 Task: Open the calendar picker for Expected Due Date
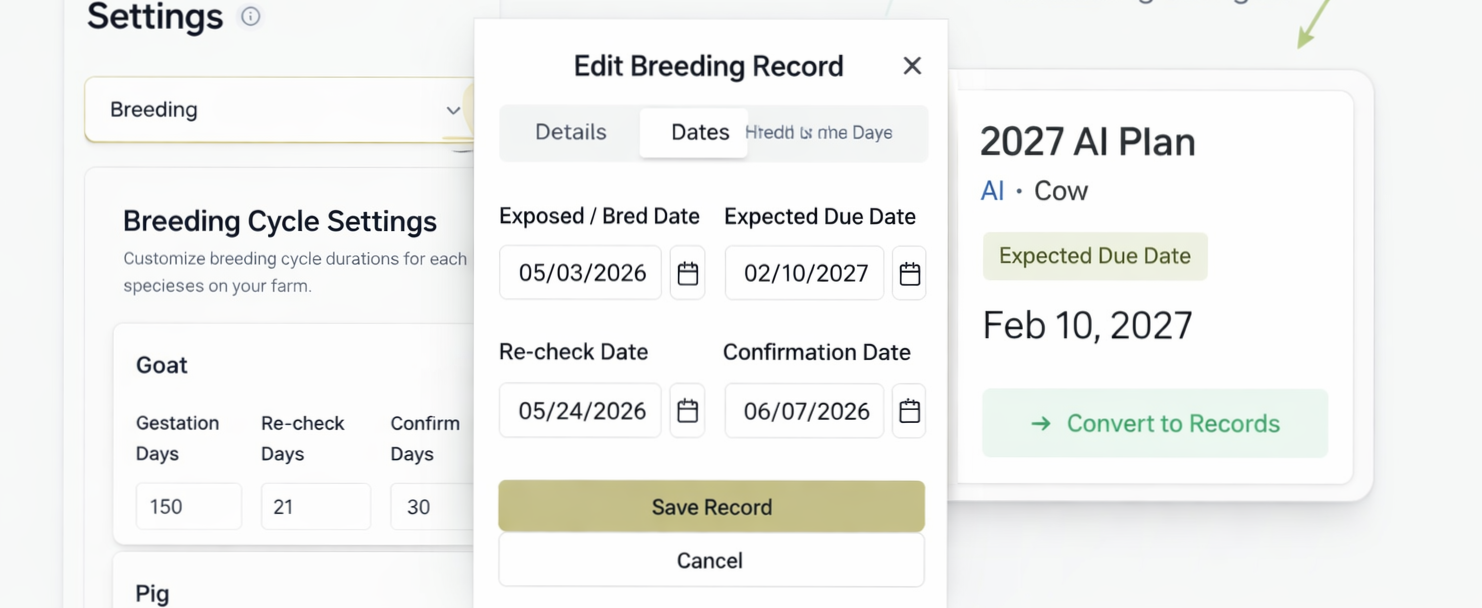tap(909, 272)
